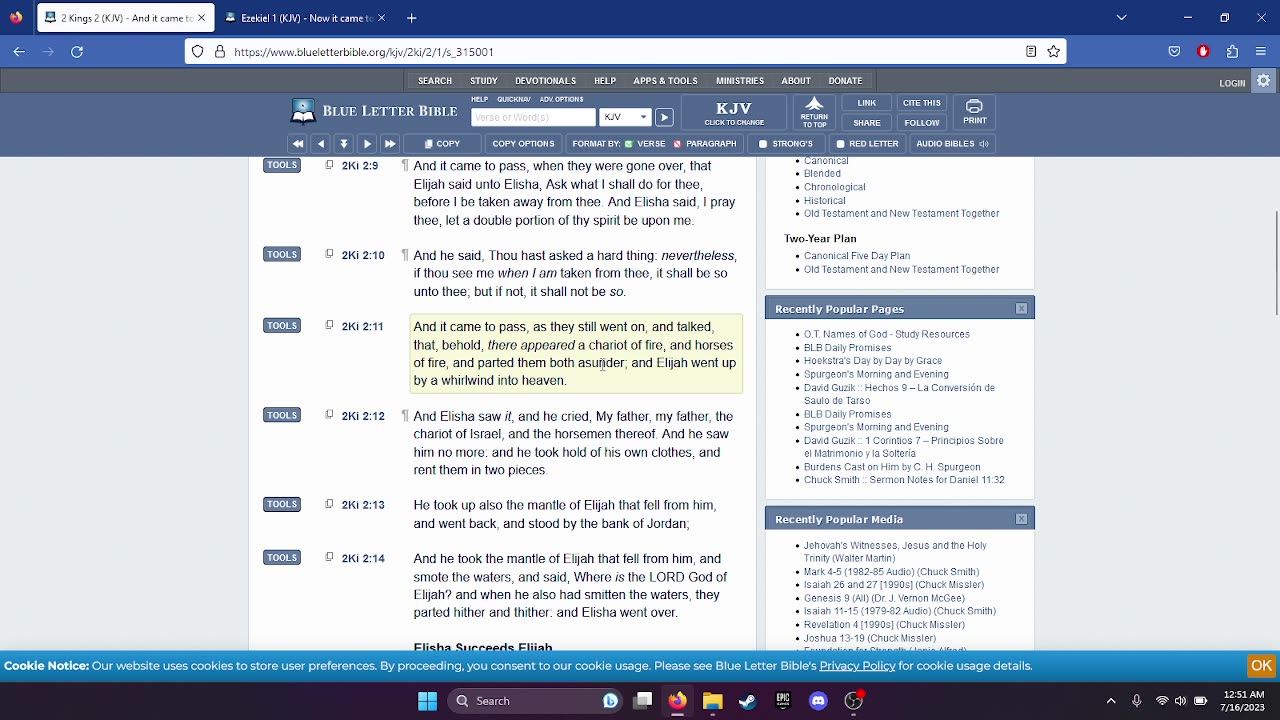
Task: Open the Devotionals menu
Action: pos(545,81)
